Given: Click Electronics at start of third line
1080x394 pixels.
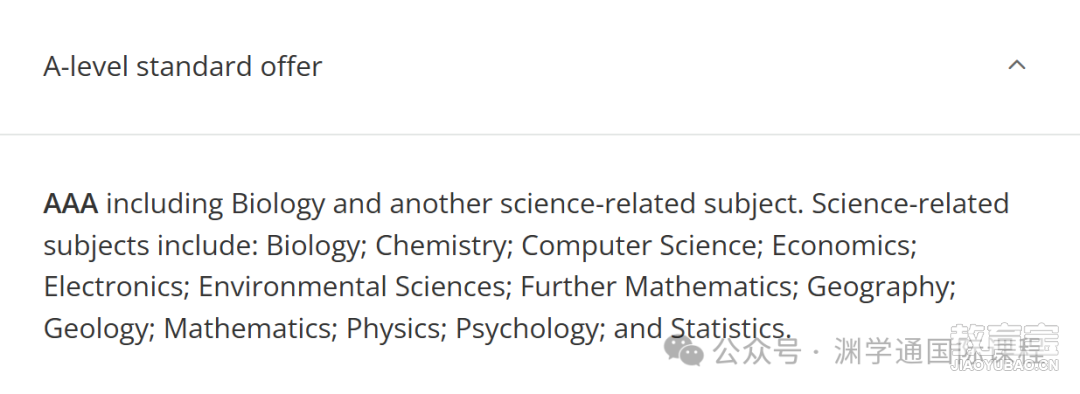Looking at the screenshot, I should [x=113, y=287].
